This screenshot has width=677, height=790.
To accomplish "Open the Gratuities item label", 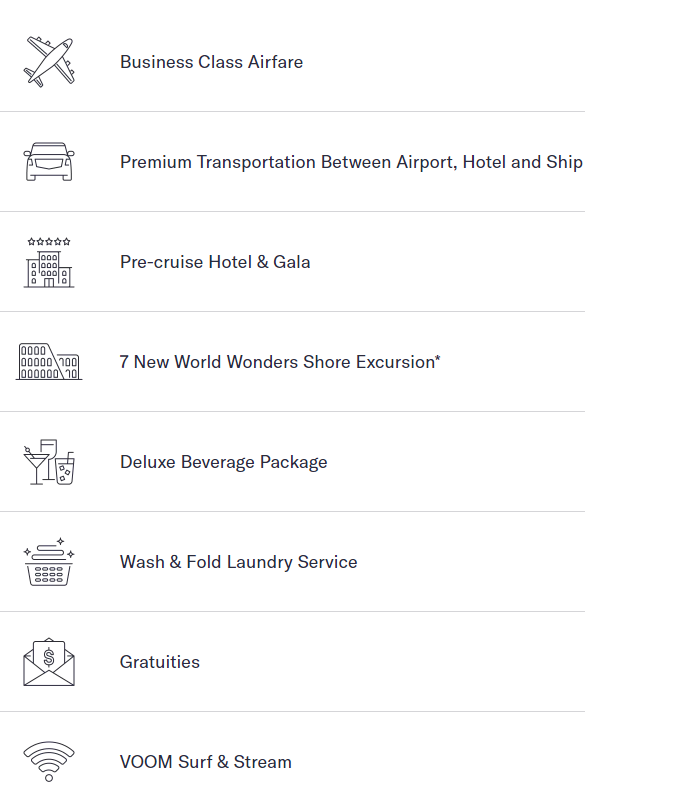I will (x=160, y=662).
